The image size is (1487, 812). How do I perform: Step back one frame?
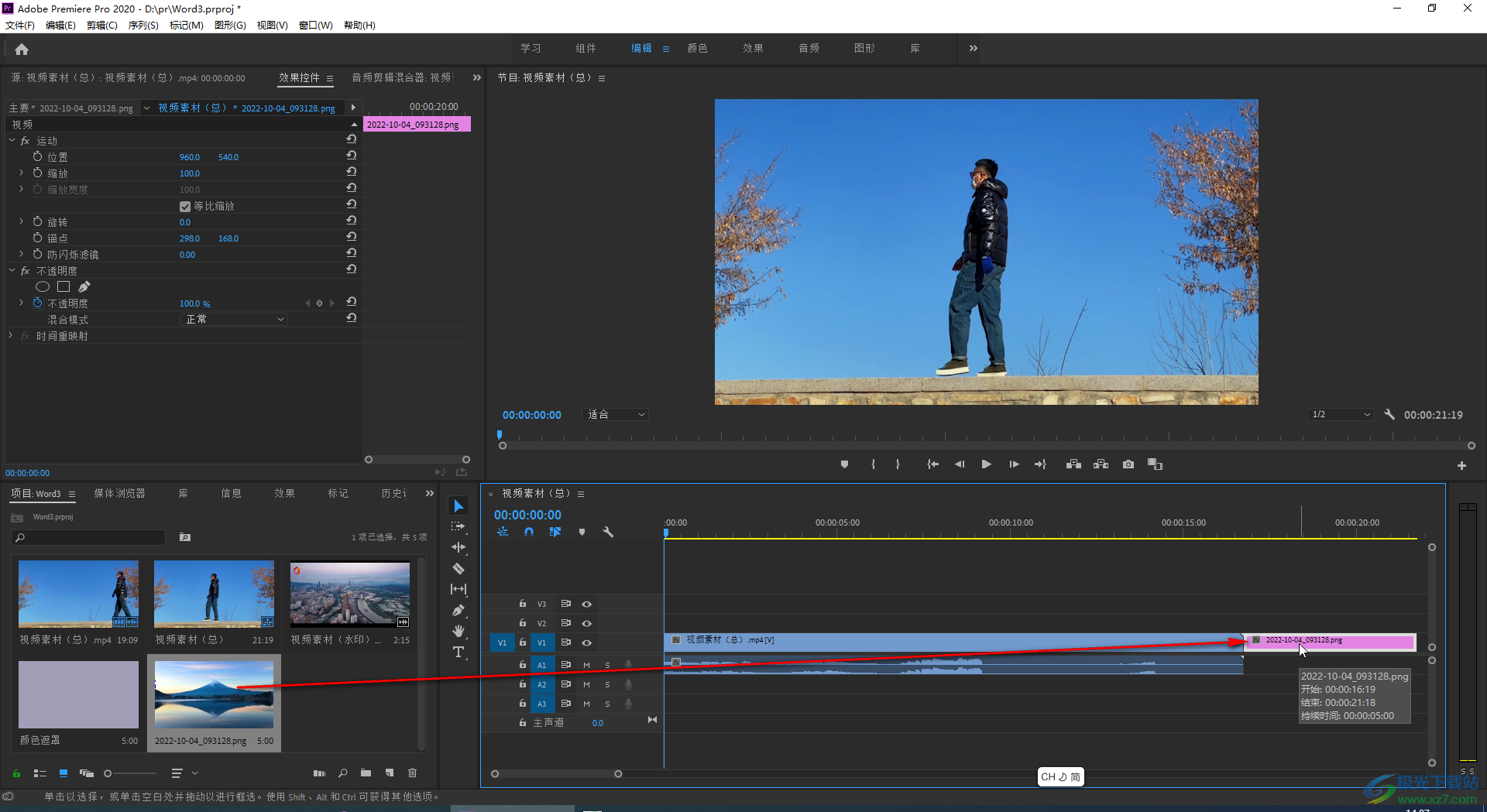(960, 464)
